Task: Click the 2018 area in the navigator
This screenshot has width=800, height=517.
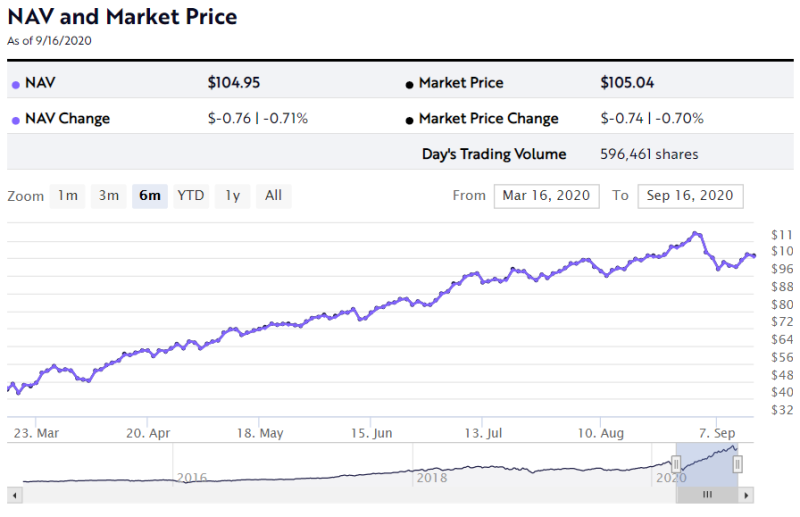Action: click(x=432, y=478)
